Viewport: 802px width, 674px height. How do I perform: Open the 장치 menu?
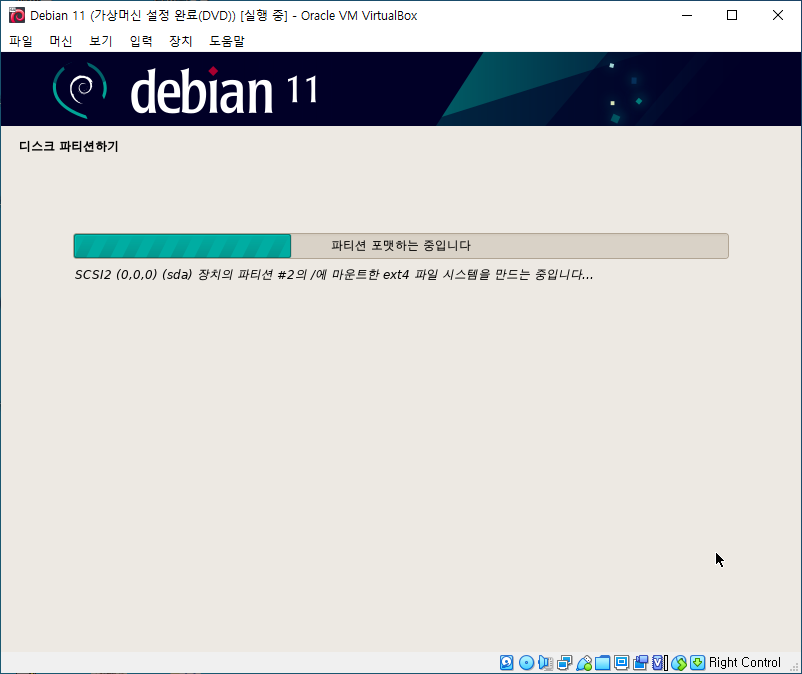tap(181, 41)
